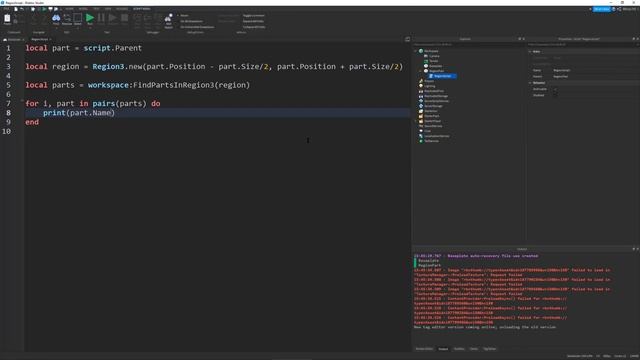Screen dimensions: 640x360
Task: Select ReplicatedFirst in Explorer
Action: coord(433,91)
